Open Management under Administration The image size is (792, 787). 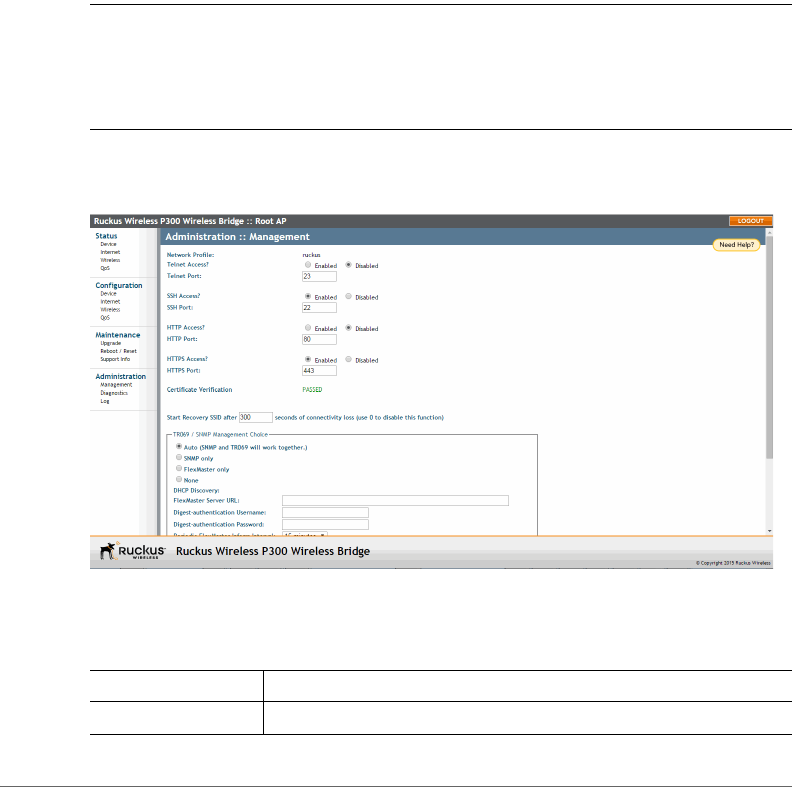click(x=116, y=385)
